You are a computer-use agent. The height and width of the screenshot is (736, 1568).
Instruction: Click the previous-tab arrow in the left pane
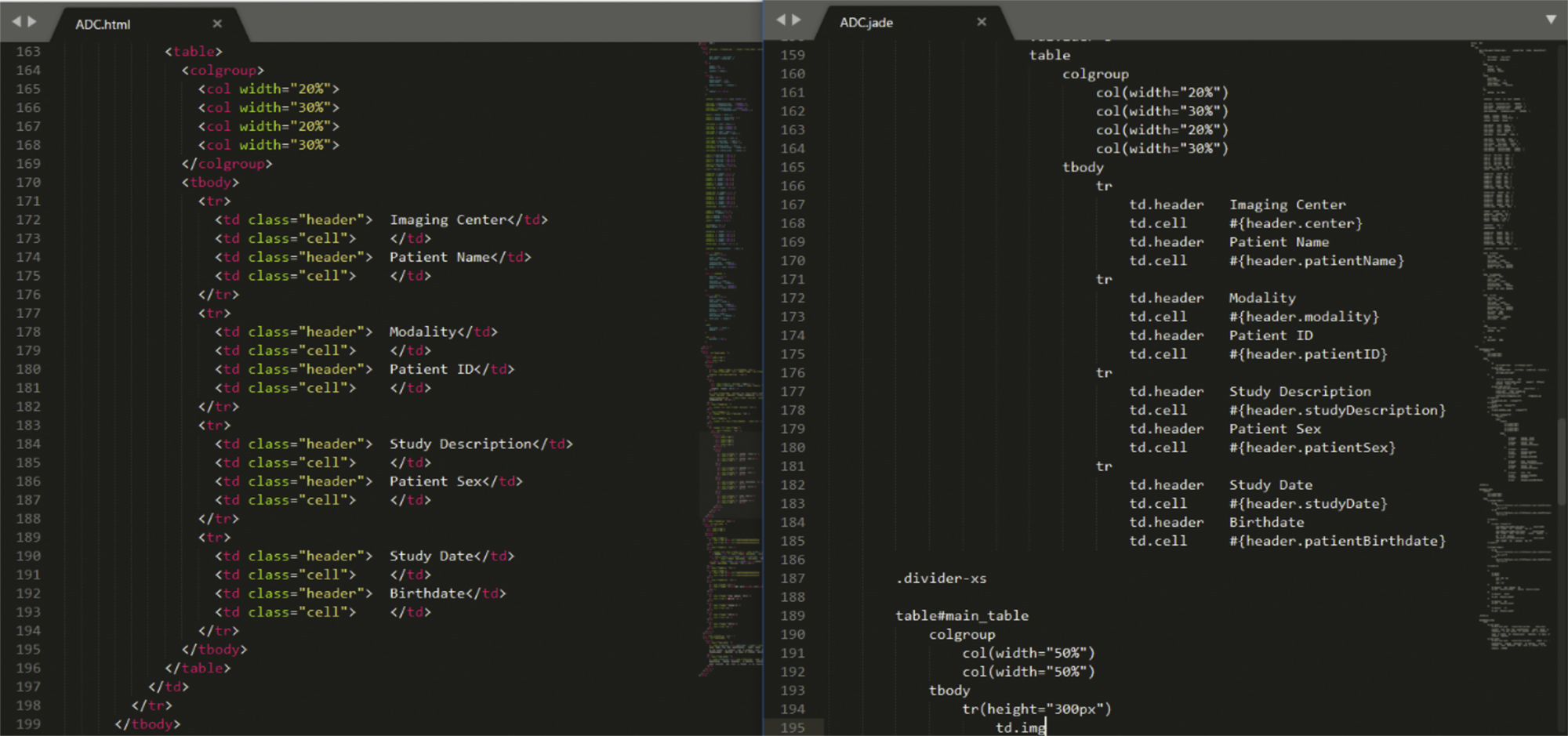coord(16,22)
